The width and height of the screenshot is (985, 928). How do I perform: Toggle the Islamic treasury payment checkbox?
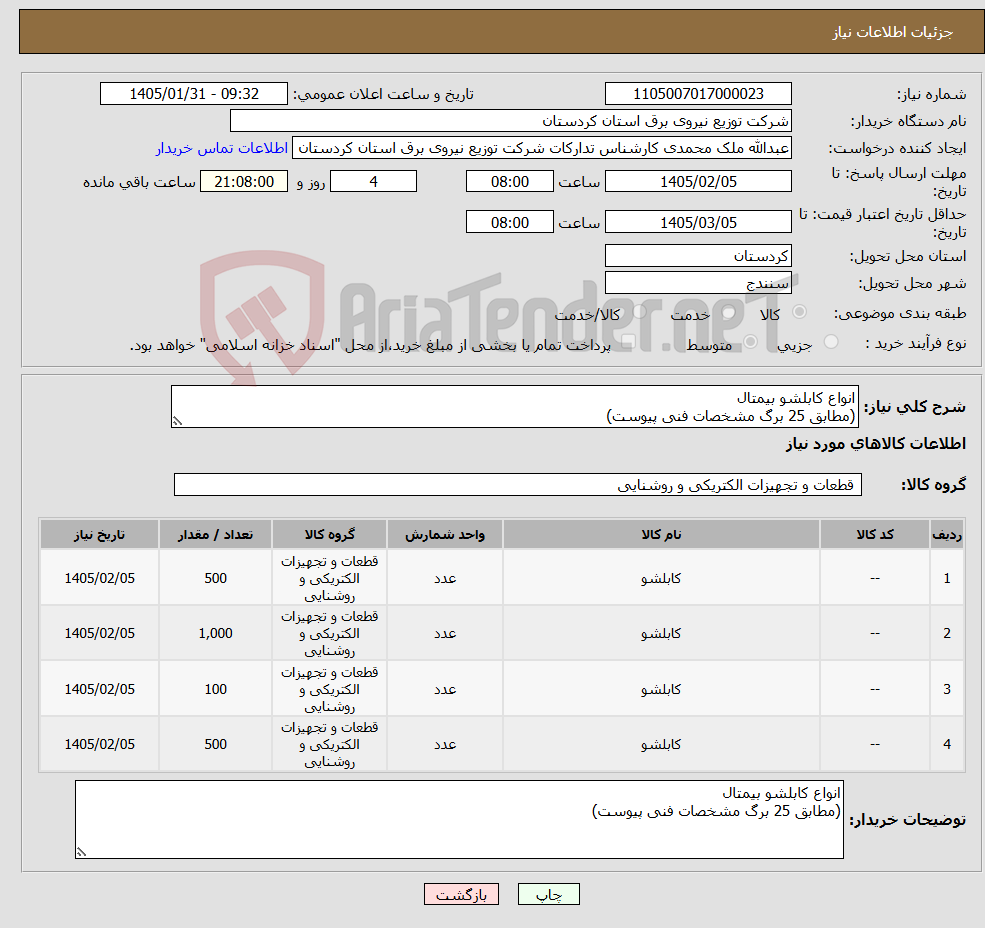pyautogui.click(x=628, y=342)
